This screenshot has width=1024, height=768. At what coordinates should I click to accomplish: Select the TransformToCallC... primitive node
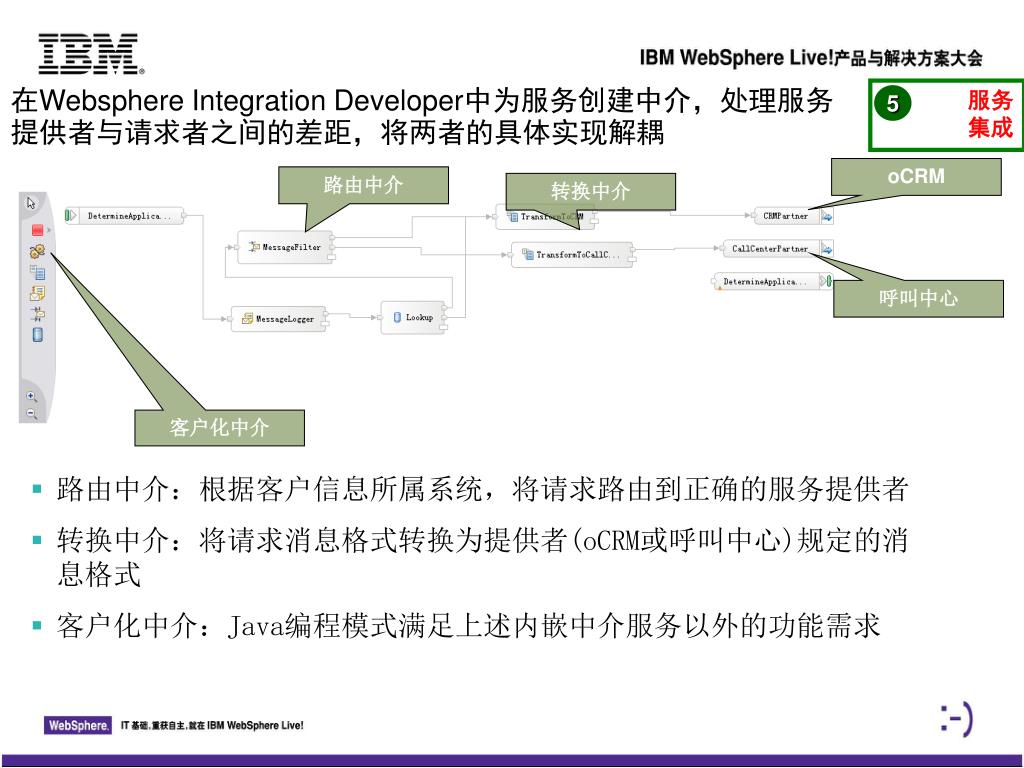pyautogui.click(x=572, y=255)
